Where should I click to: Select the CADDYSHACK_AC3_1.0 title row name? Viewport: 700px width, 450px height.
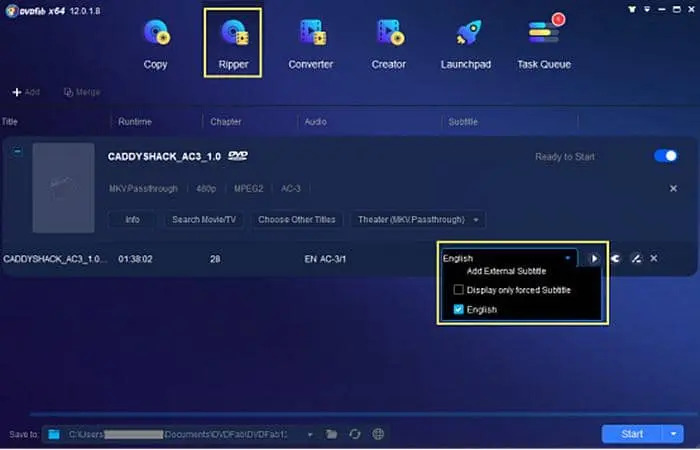point(54,259)
